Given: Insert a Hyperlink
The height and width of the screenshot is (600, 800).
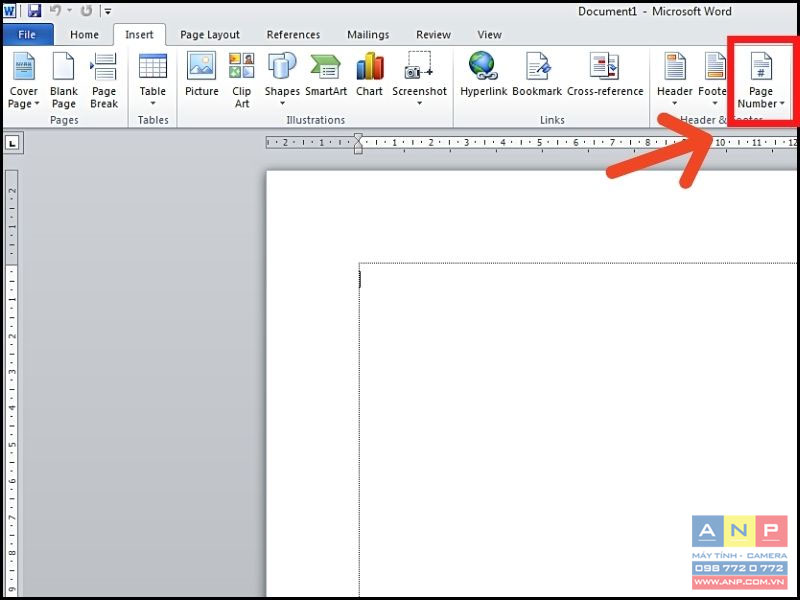Looking at the screenshot, I should pos(483,74).
